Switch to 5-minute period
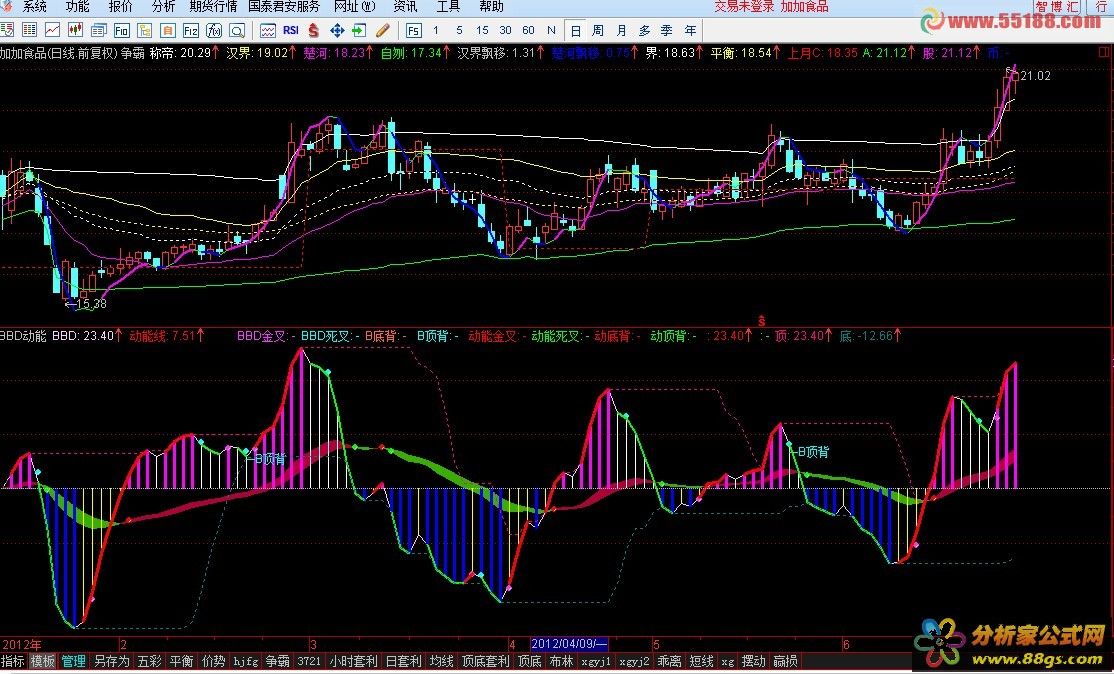 (459, 30)
